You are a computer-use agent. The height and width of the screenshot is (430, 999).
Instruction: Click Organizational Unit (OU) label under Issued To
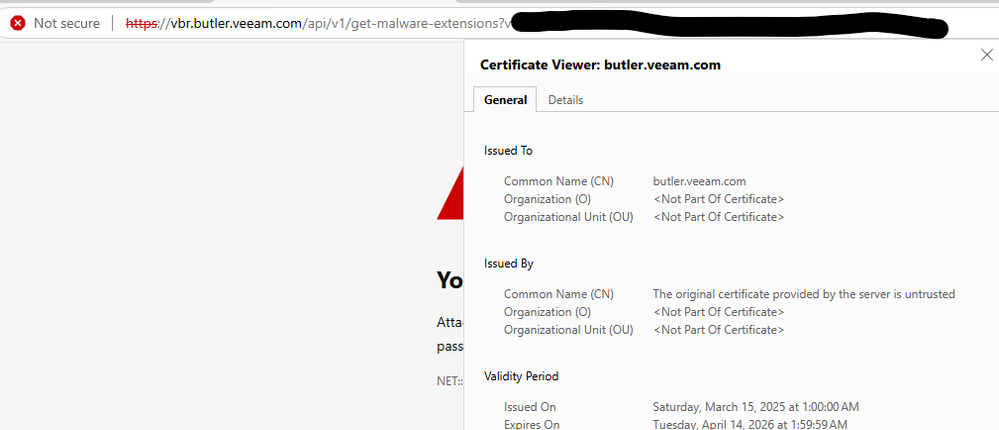(568, 217)
